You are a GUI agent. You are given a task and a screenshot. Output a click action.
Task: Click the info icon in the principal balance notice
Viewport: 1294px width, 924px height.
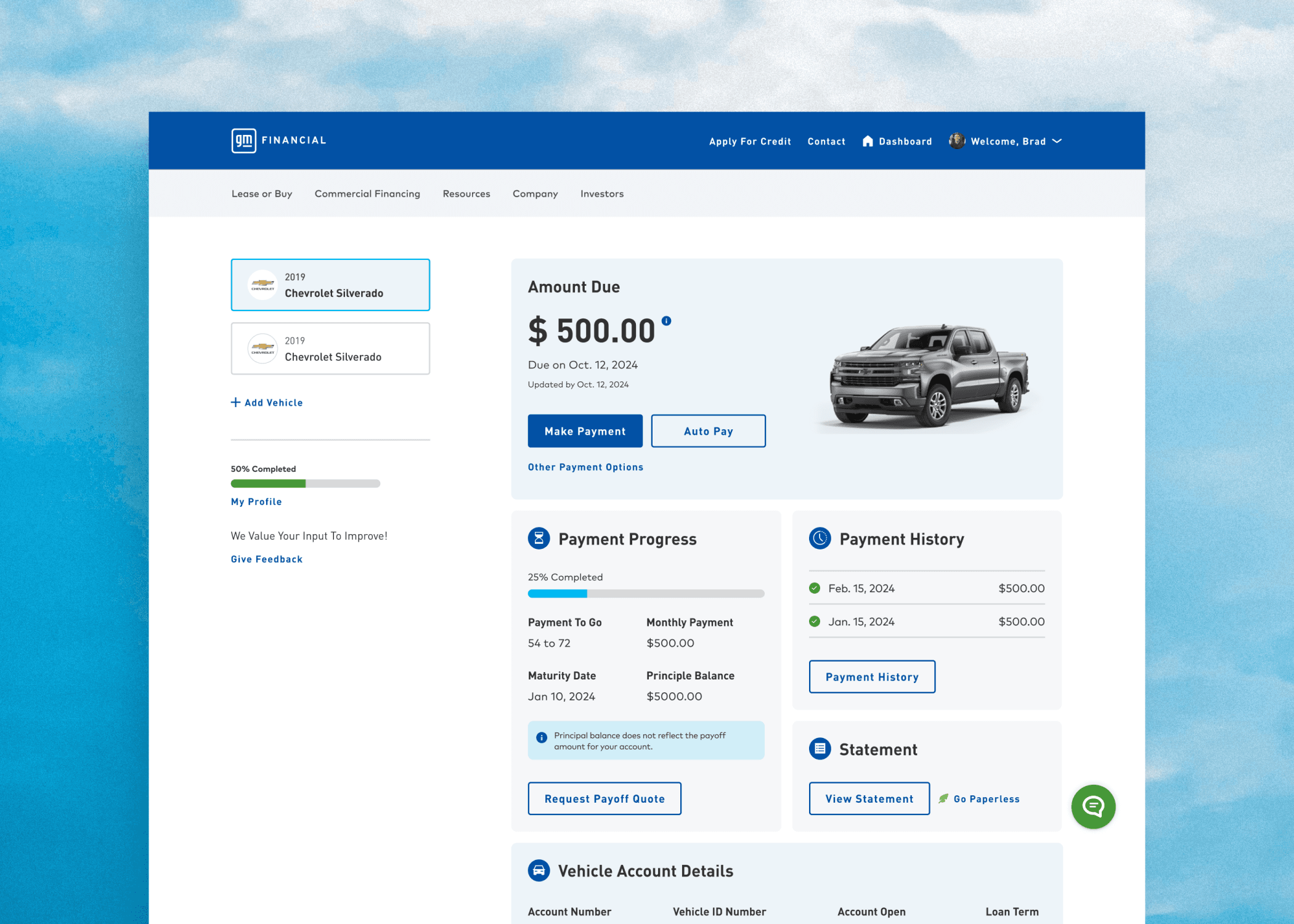tap(542, 737)
